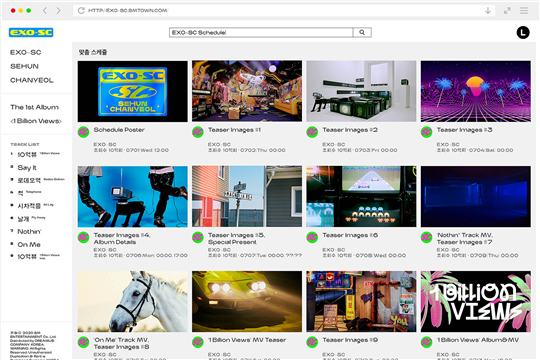Click the 'Teaser Images #5, Special Present' title
Screen dimensions: 540x360
tap(236, 238)
